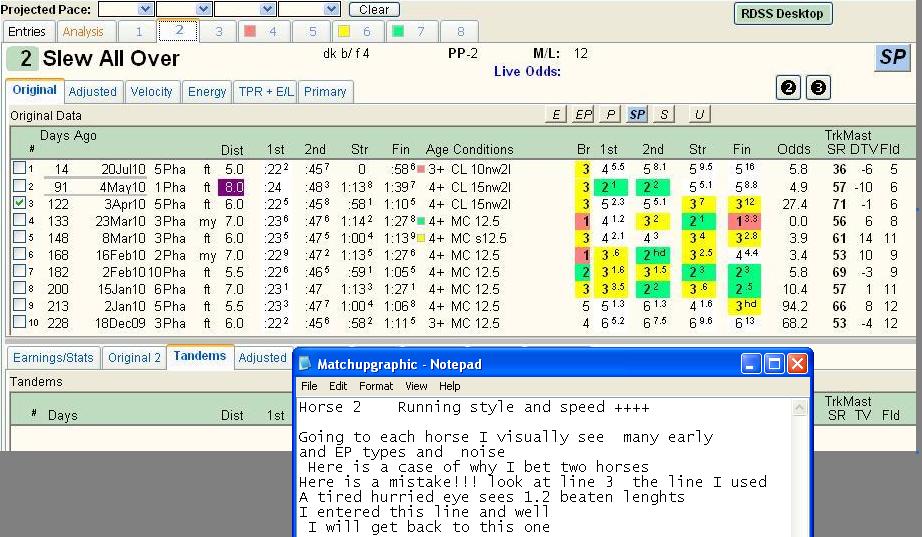Image resolution: width=922 pixels, height=537 pixels.
Task: Click the 27.4 odds value in line 3
Action: click(x=794, y=204)
